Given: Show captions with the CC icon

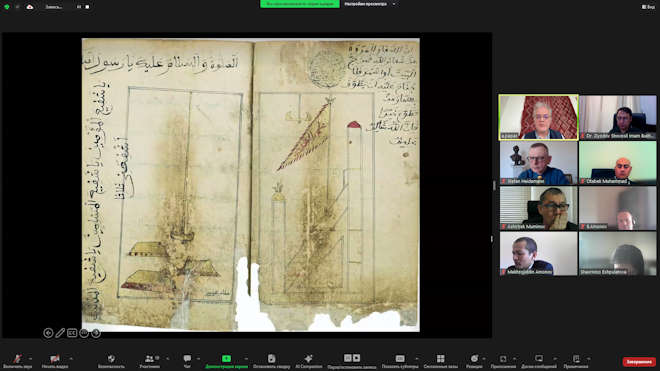Looking at the screenshot, I should click(x=400, y=358).
